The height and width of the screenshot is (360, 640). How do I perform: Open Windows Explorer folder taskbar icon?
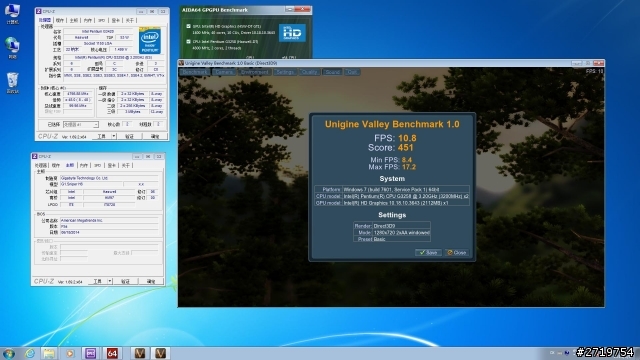(x=49, y=353)
